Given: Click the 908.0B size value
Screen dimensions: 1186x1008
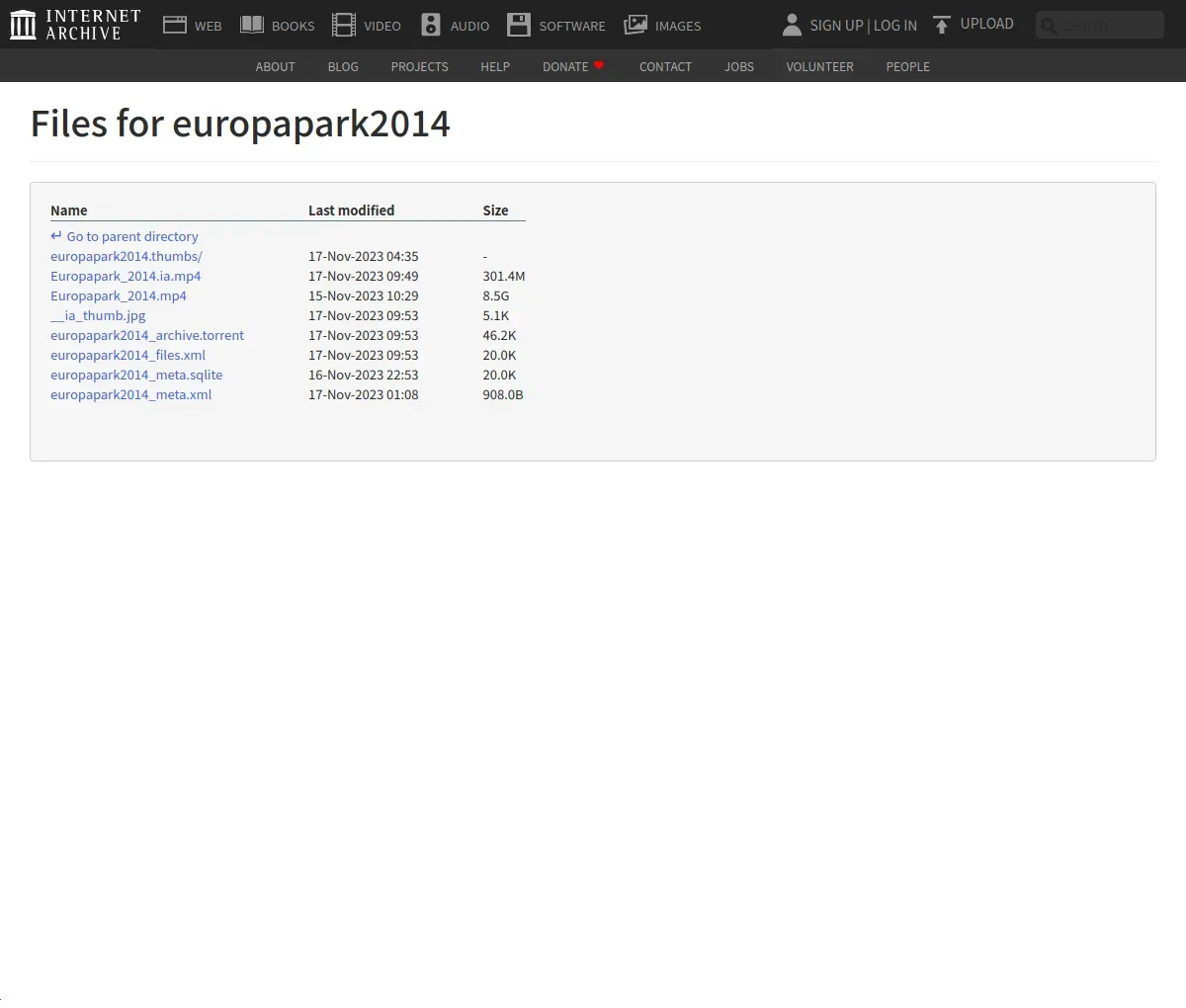Looking at the screenshot, I should click(x=503, y=394).
